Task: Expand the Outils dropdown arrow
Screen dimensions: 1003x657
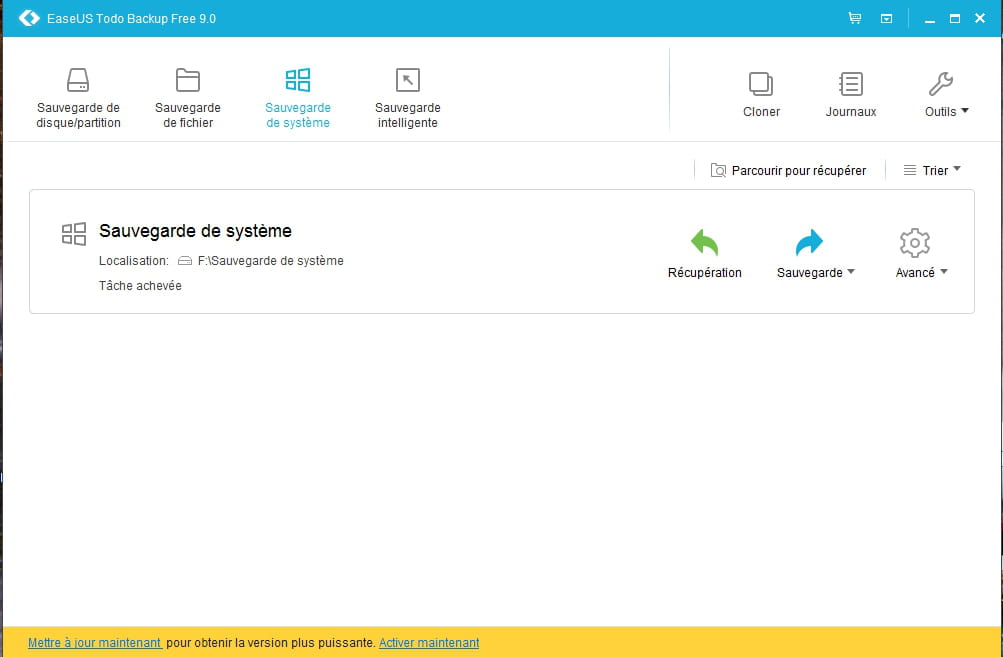Action: [965, 111]
